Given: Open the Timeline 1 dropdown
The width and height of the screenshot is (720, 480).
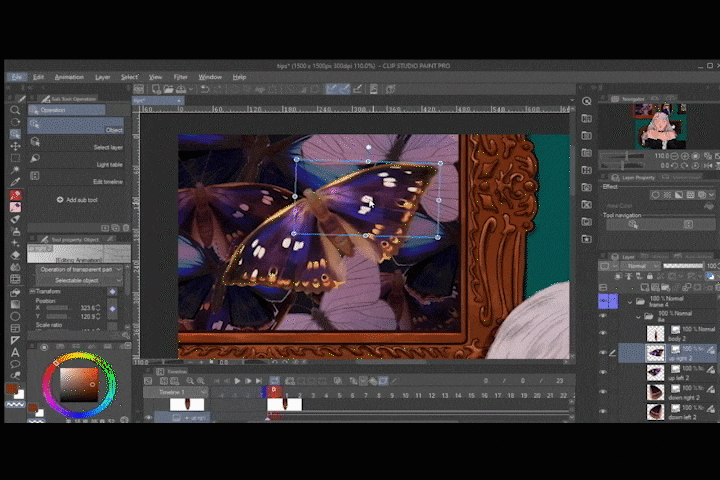Looking at the screenshot, I should [x=175, y=392].
